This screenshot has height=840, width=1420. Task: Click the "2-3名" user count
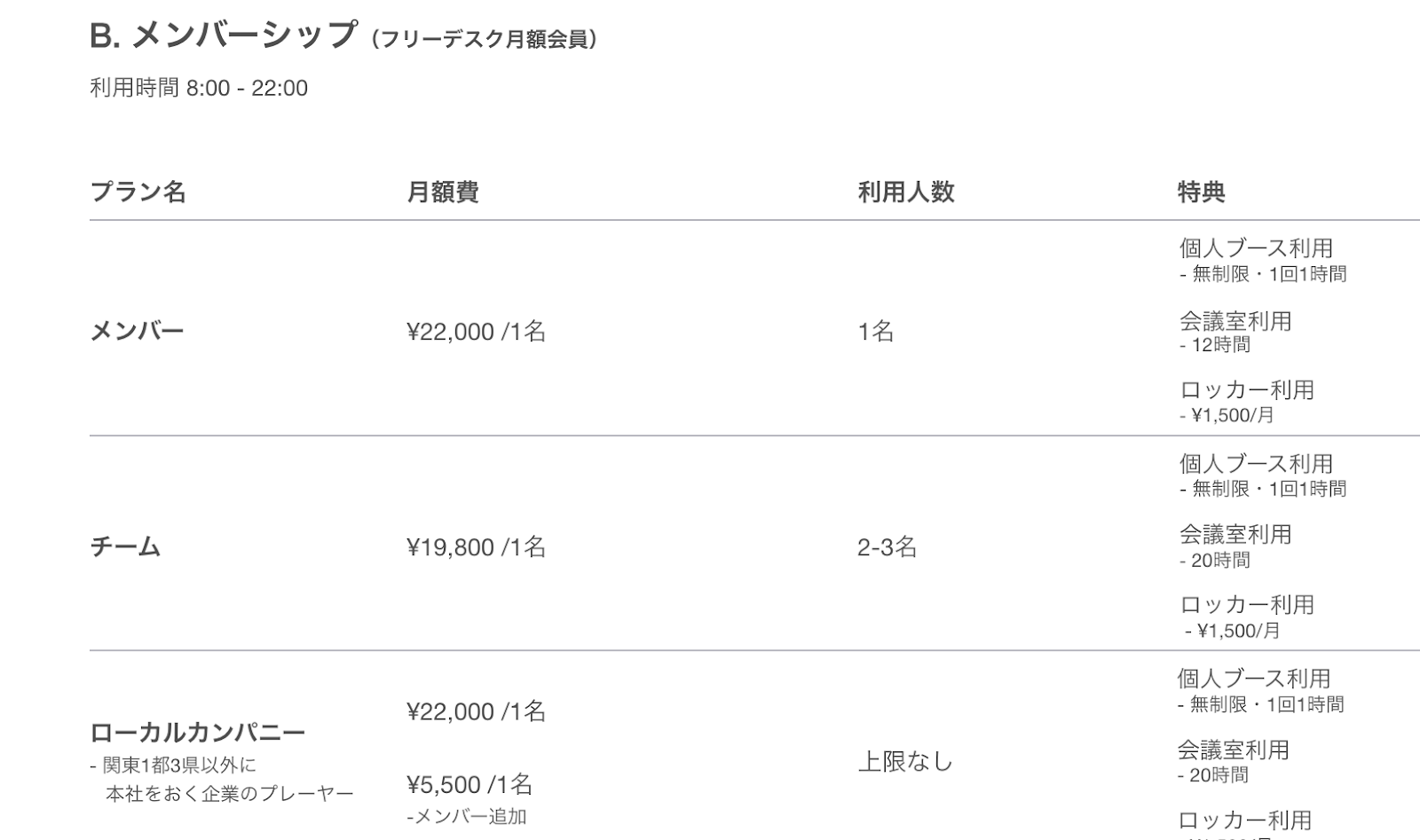(x=887, y=547)
